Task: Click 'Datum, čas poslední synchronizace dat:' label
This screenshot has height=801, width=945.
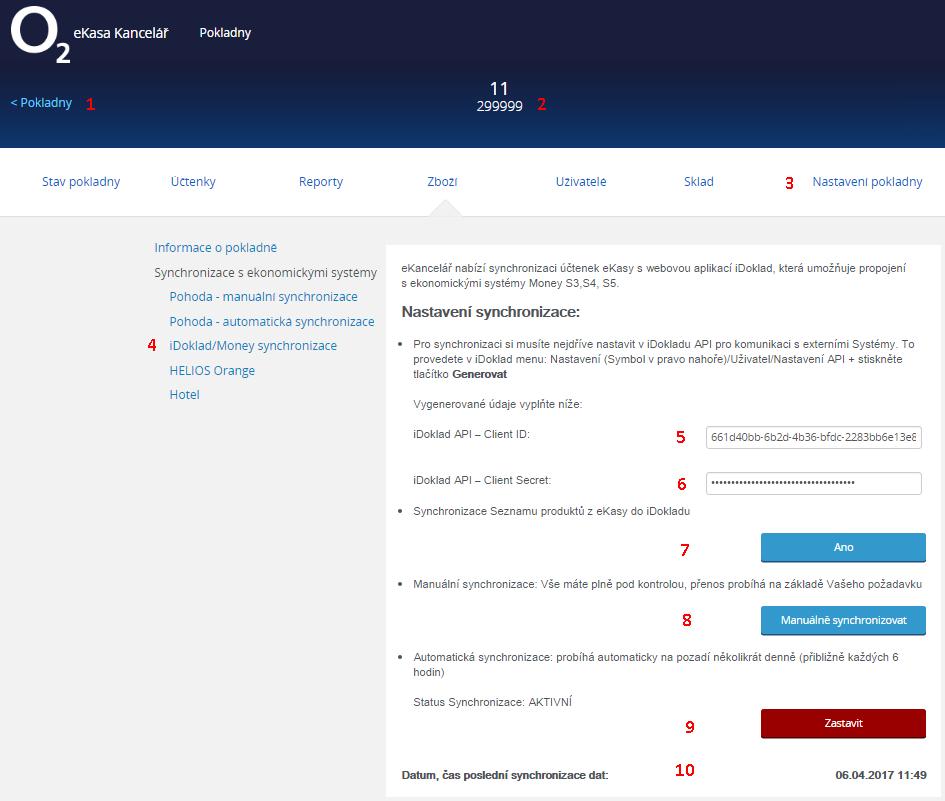Action: point(505,775)
